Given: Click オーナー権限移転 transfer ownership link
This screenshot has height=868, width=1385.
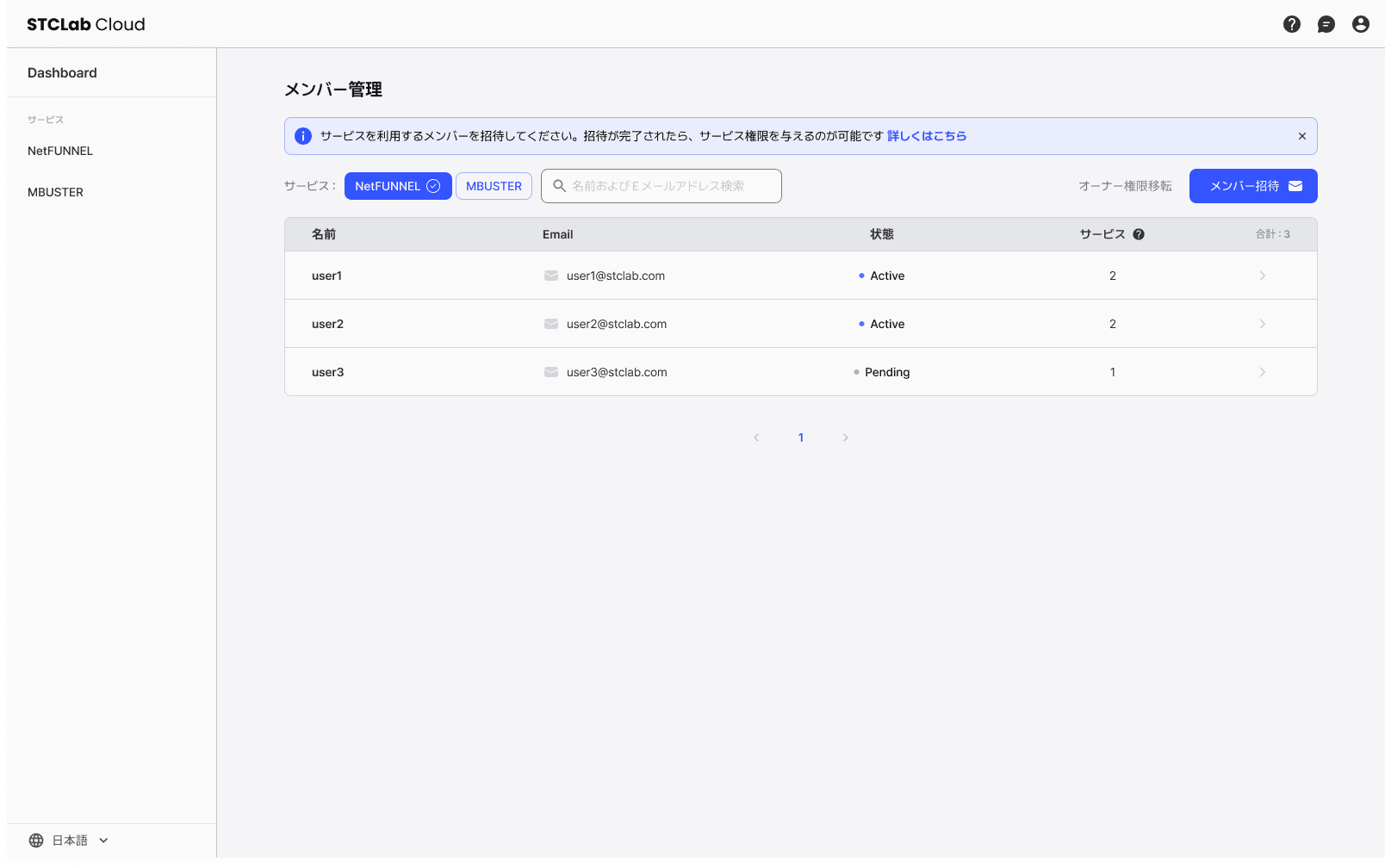Looking at the screenshot, I should 1125,186.
